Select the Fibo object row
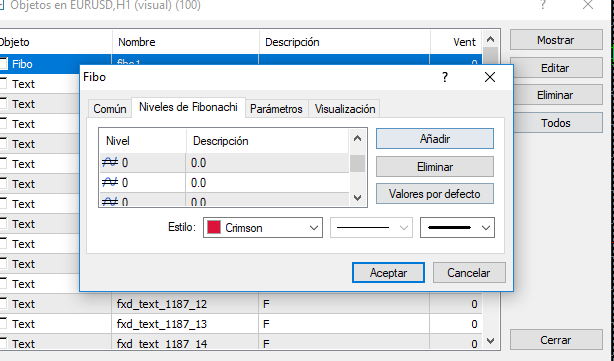This screenshot has width=614, height=361. (x=40, y=64)
